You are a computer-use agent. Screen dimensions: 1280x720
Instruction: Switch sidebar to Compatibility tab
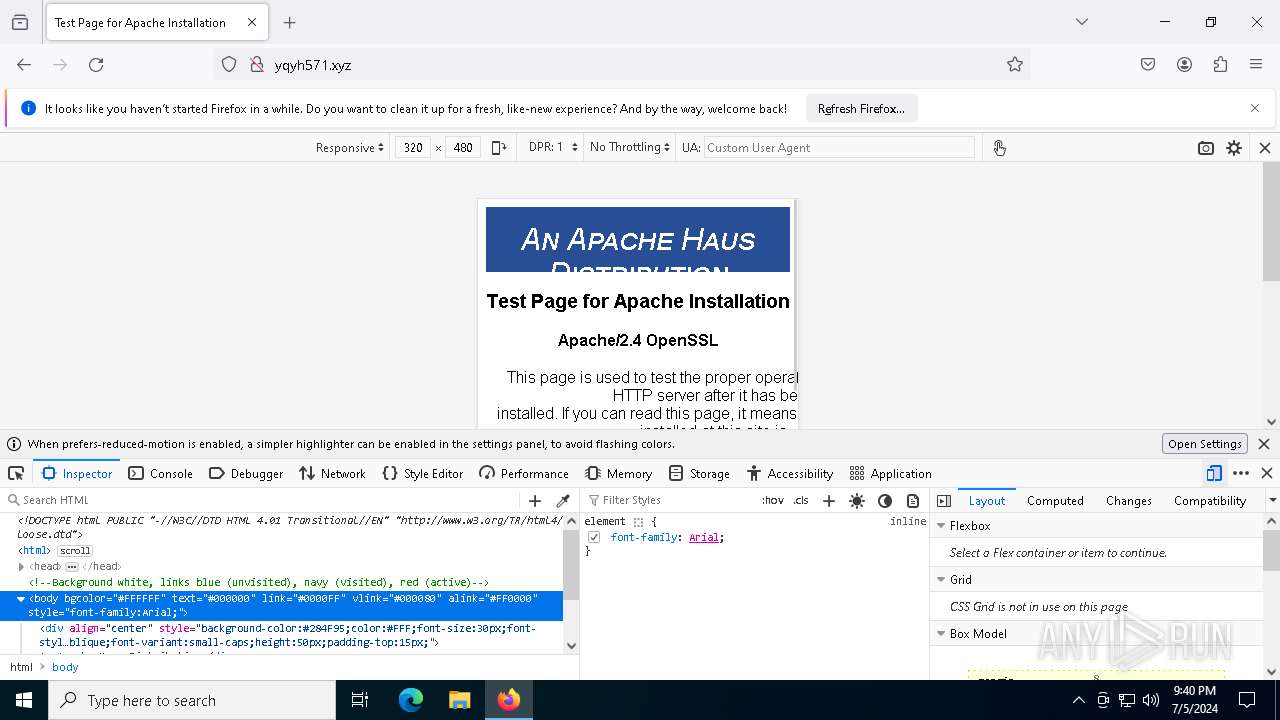[x=1210, y=500]
